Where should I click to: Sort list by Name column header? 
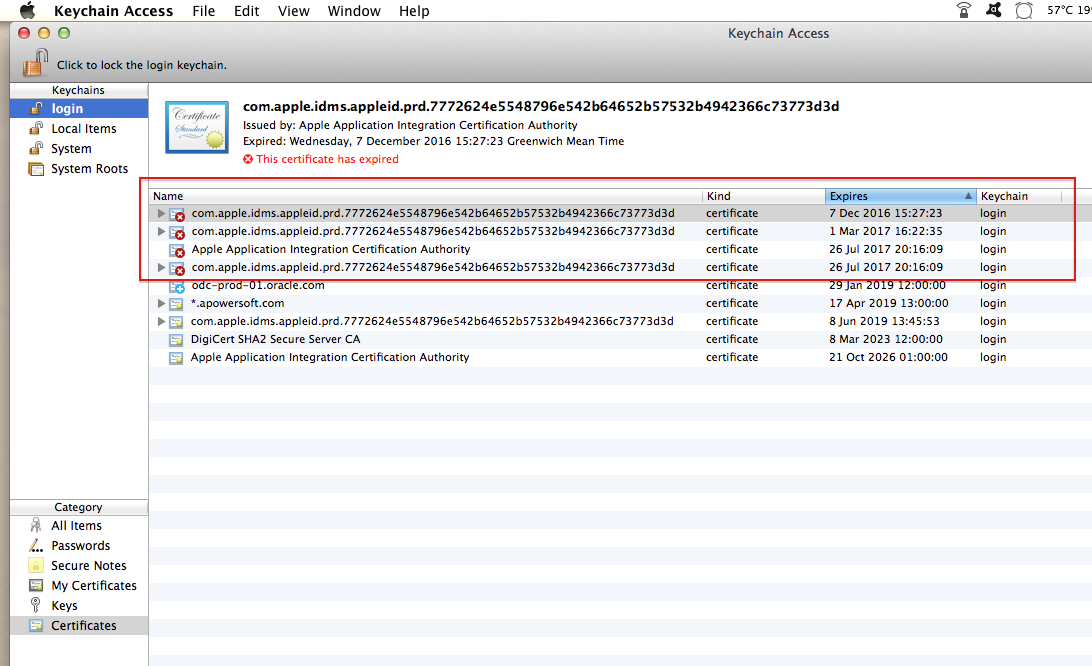coord(426,196)
